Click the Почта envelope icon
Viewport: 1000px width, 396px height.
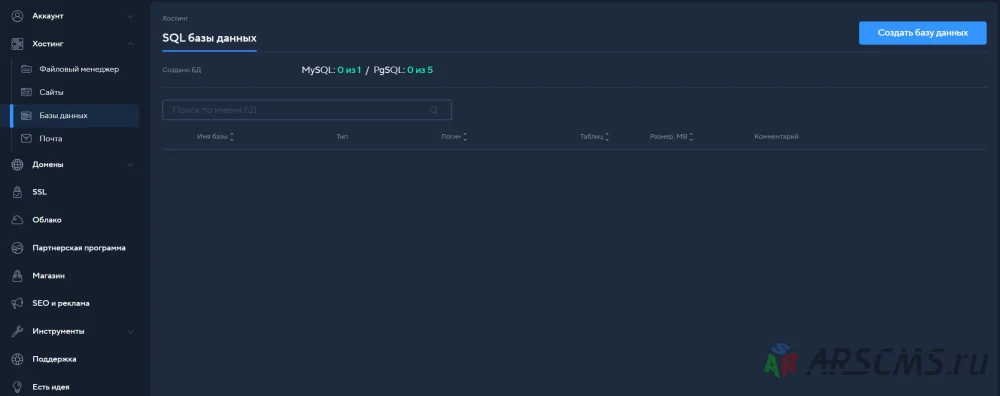pos(27,138)
